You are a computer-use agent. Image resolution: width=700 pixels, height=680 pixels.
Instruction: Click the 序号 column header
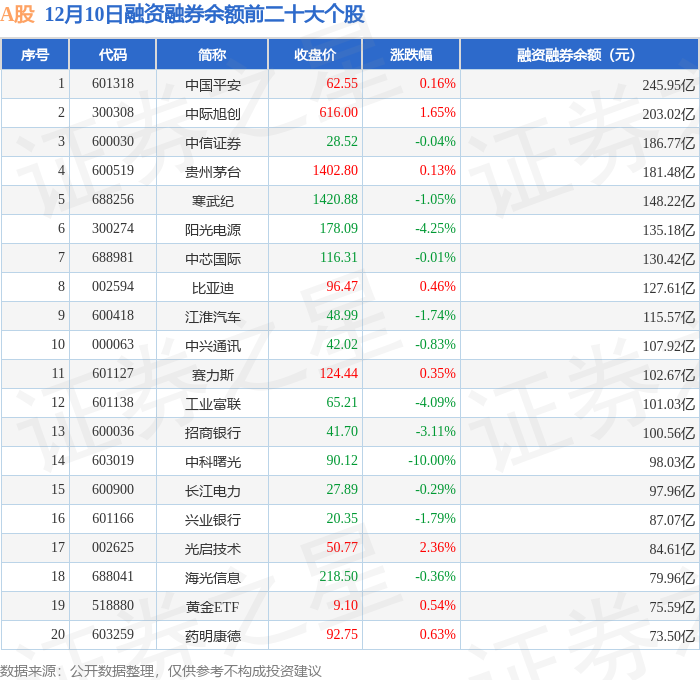[35, 54]
